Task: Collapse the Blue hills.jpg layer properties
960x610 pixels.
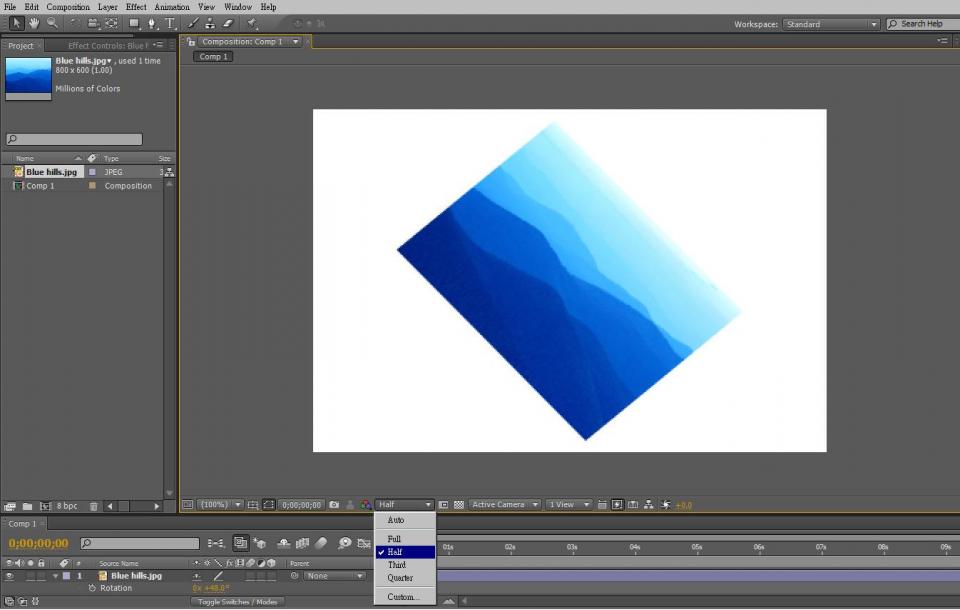Action: 56,576
